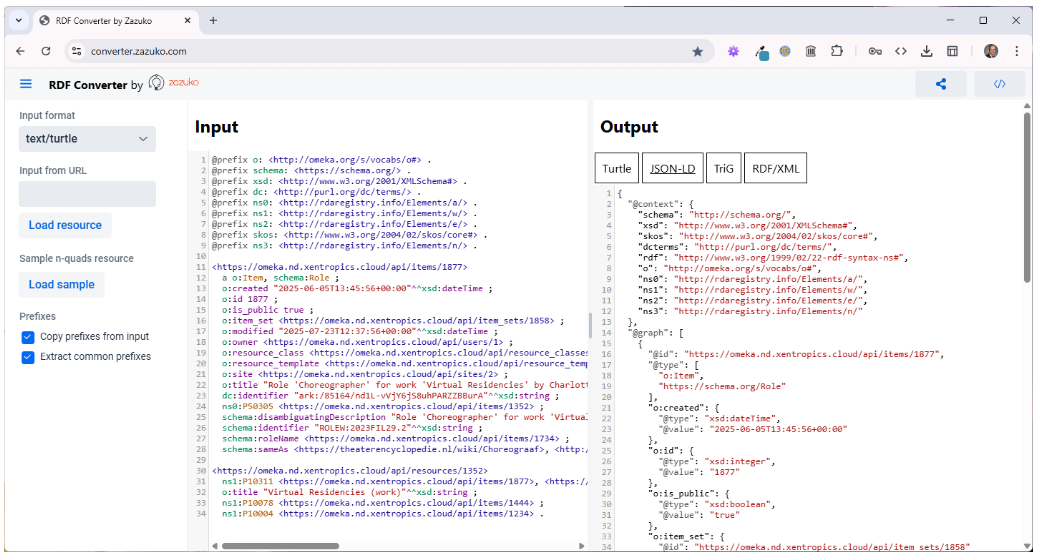
Task: Uncheck Extract common prefixes
Action: [x=27, y=357]
